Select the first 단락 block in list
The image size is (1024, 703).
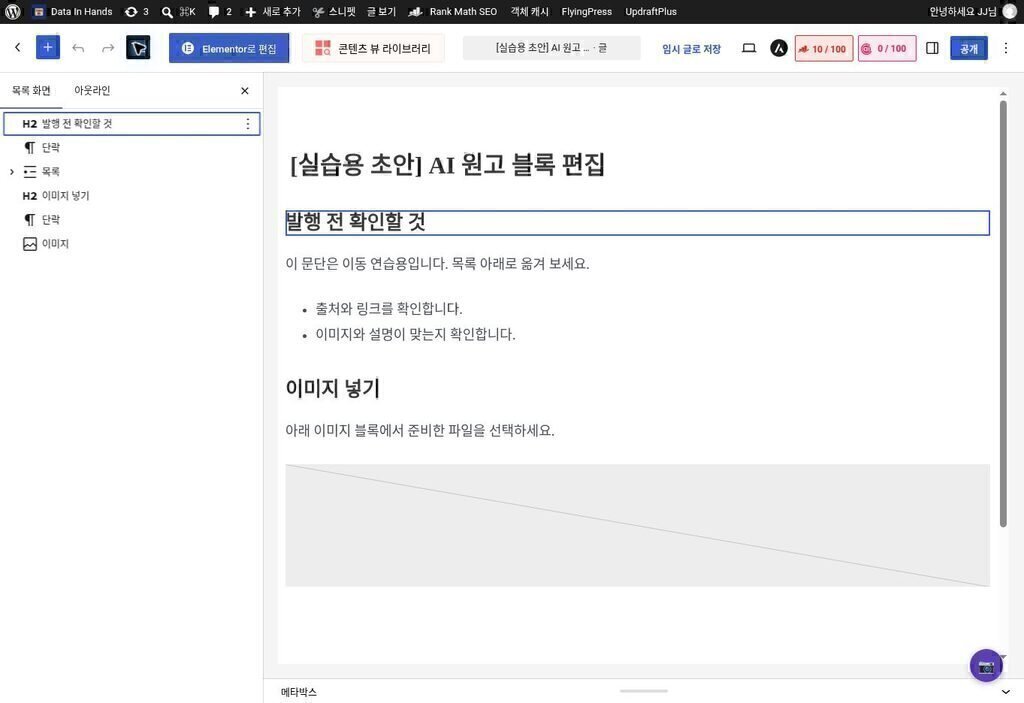[x=132, y=148]
